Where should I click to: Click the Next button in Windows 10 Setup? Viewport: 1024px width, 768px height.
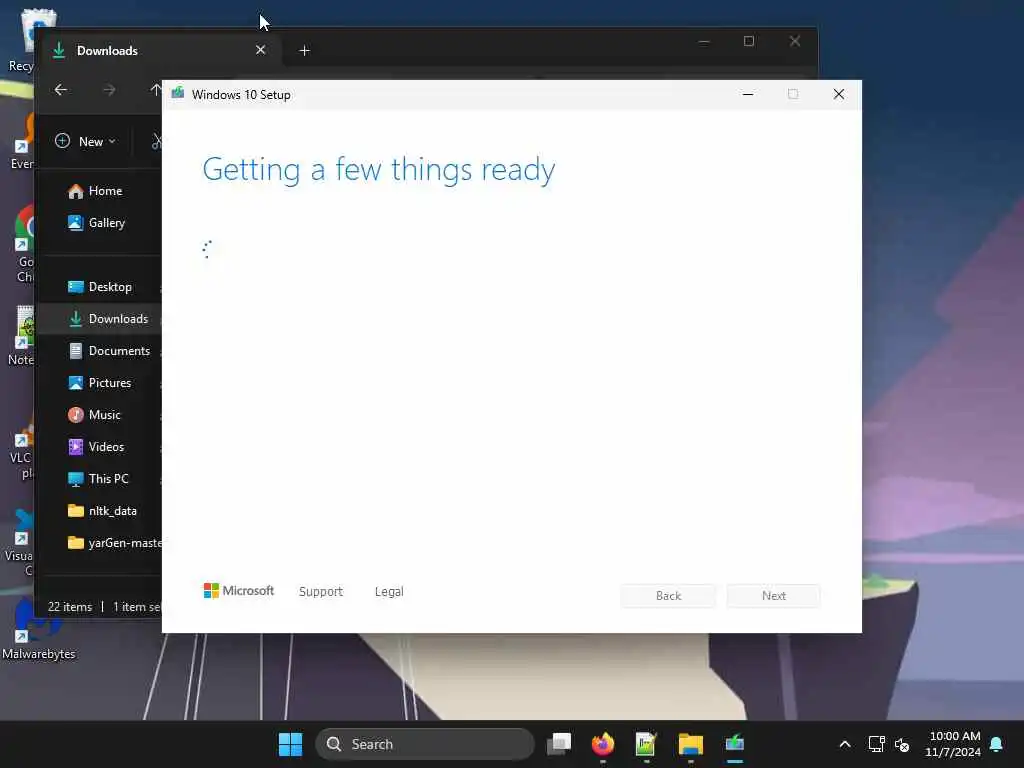click(x=773, y=596)
